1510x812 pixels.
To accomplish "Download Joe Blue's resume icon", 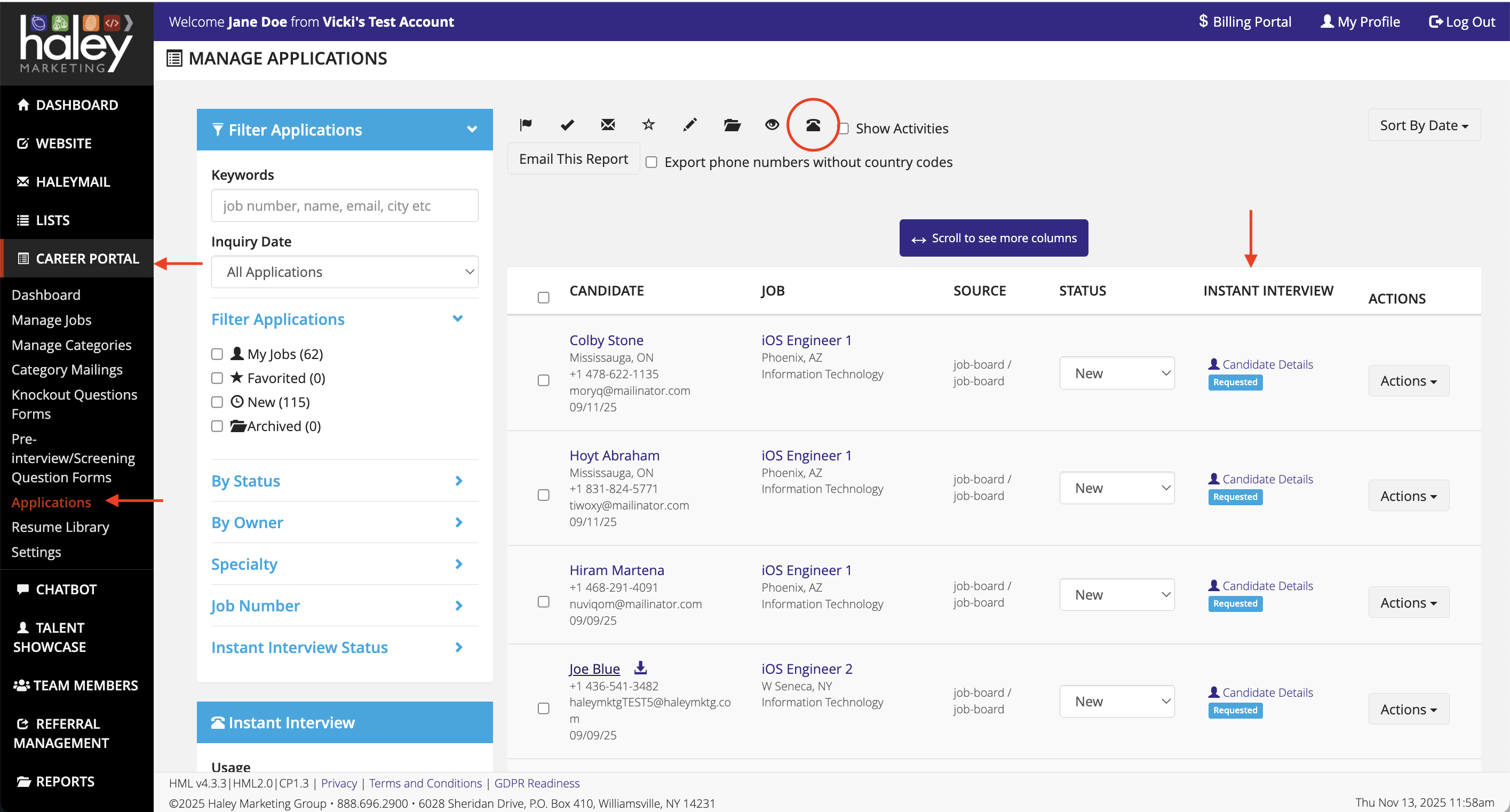I will [x=641, y=667].
